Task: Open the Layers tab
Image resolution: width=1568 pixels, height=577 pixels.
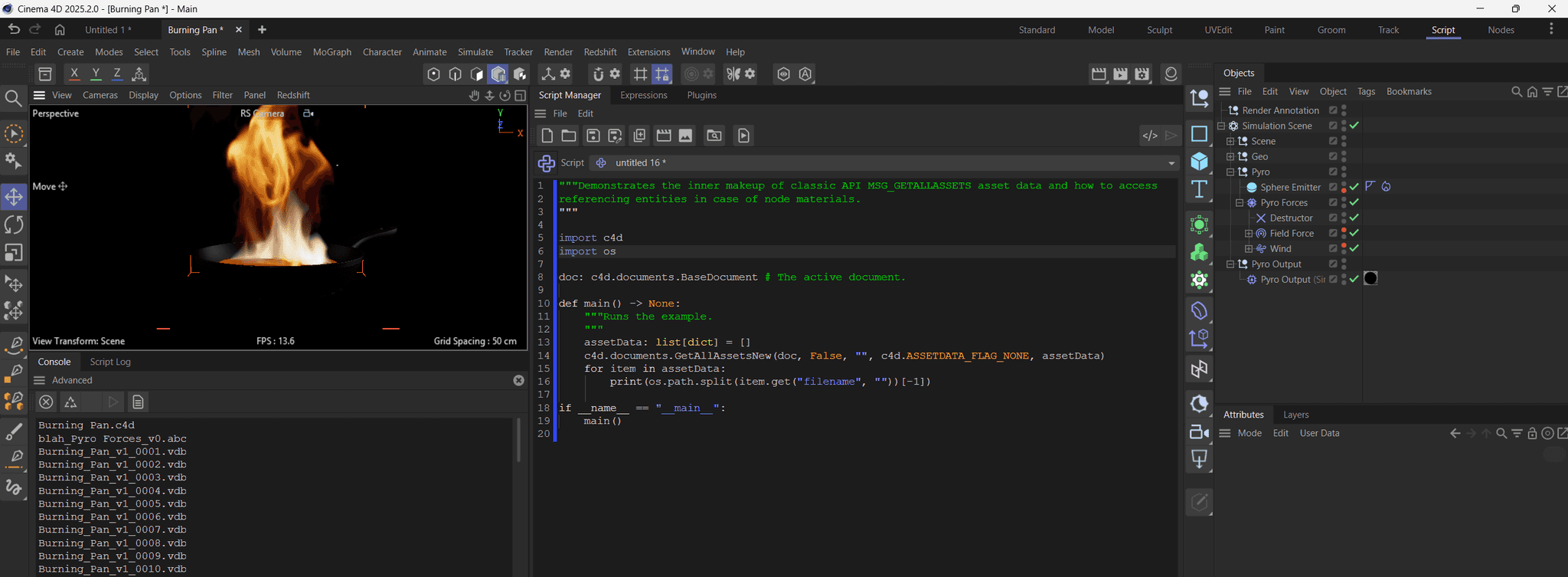Action: click(x=1295, y=415)
